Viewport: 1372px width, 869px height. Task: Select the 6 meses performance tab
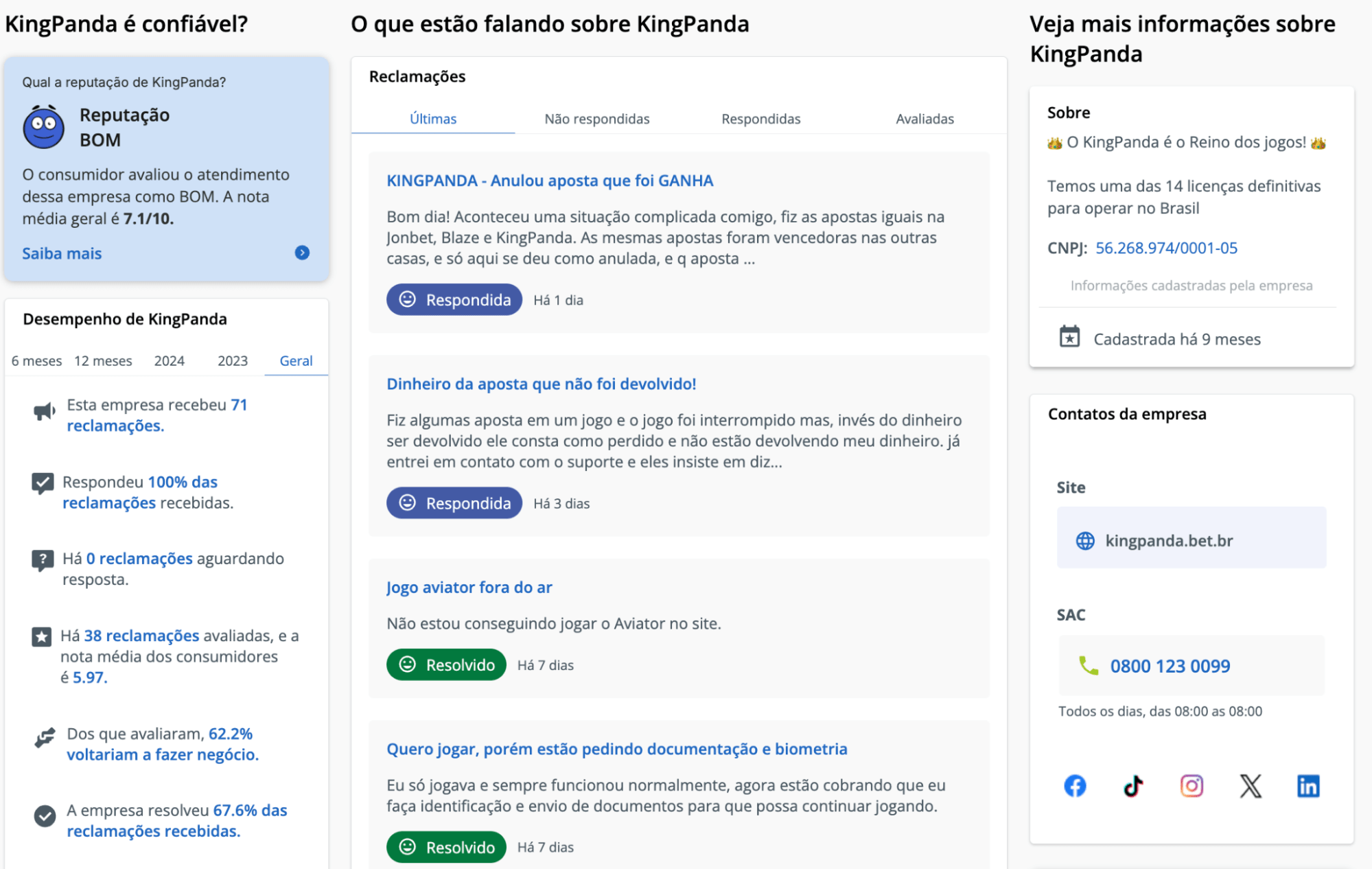click(36, 361)
